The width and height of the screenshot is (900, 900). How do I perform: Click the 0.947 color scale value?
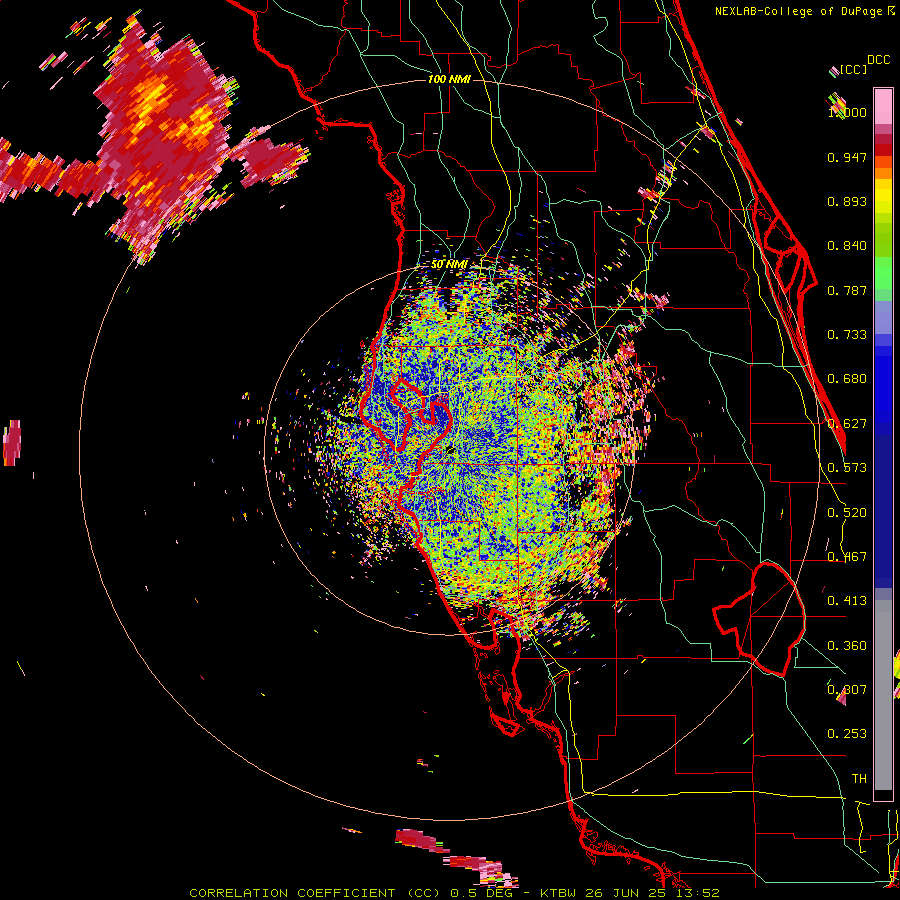pos(847,157)
